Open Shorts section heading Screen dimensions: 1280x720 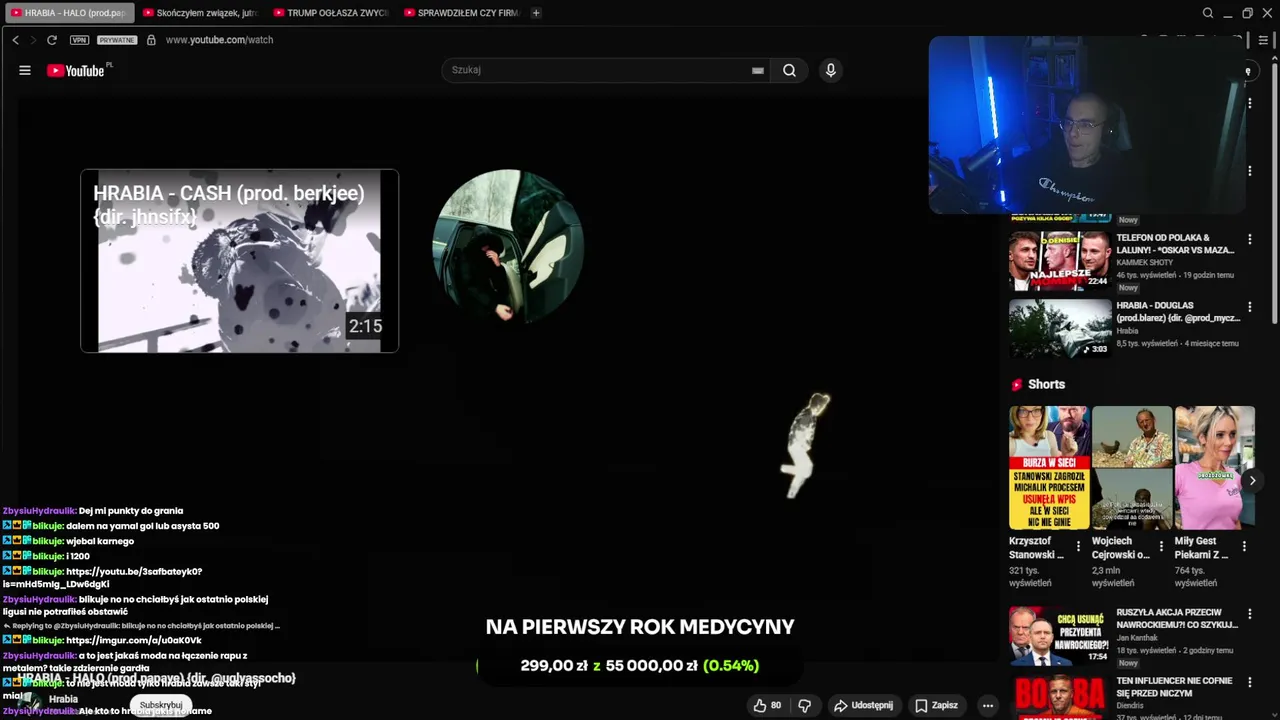[x=1046, y=384]
